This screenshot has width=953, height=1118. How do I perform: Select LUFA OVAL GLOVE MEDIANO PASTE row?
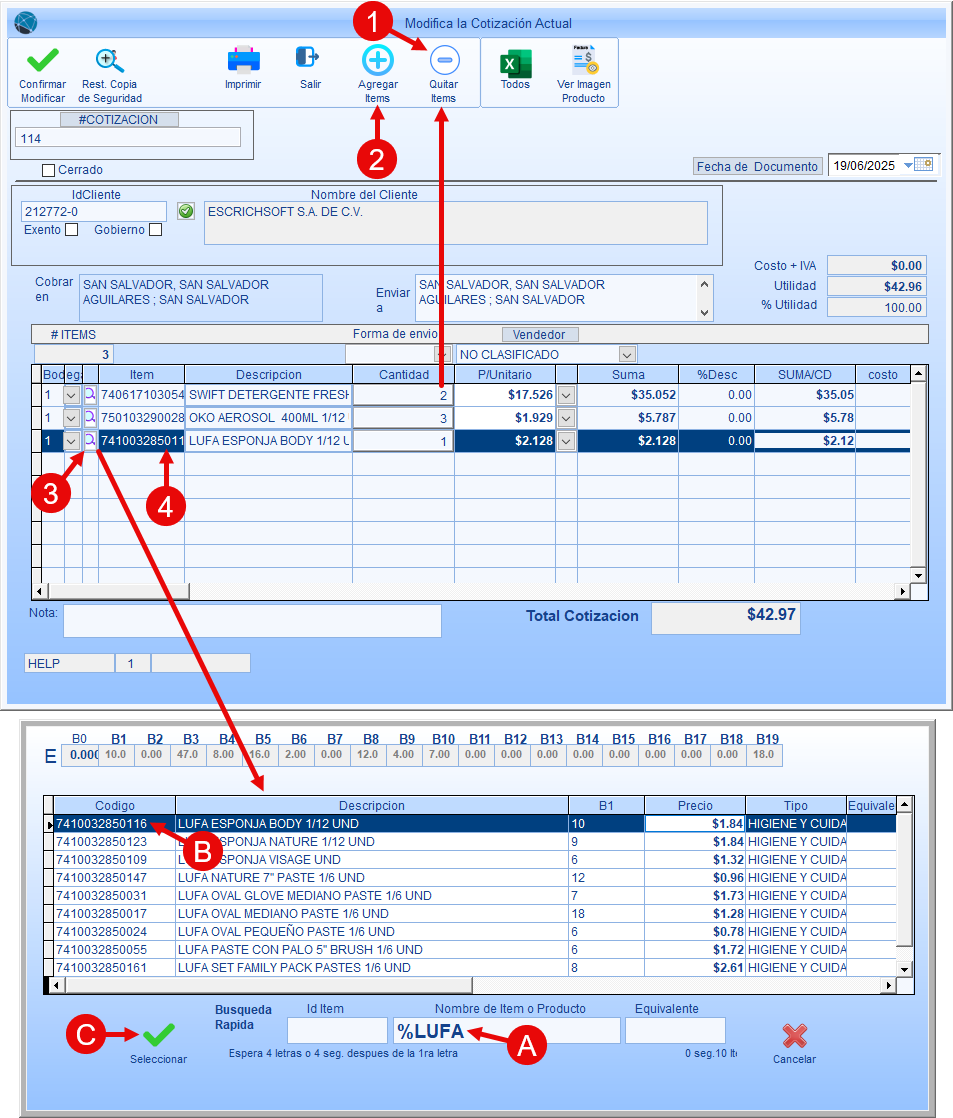(475, 896)
